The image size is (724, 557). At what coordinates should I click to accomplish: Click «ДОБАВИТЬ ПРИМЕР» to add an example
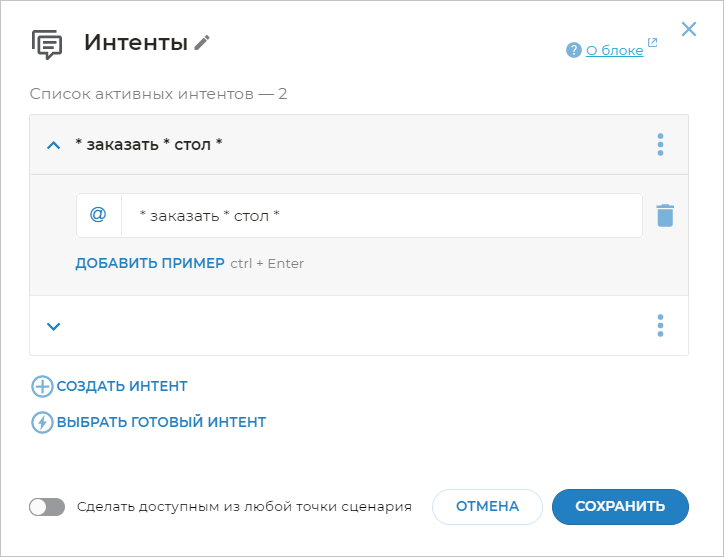point(150,264)
